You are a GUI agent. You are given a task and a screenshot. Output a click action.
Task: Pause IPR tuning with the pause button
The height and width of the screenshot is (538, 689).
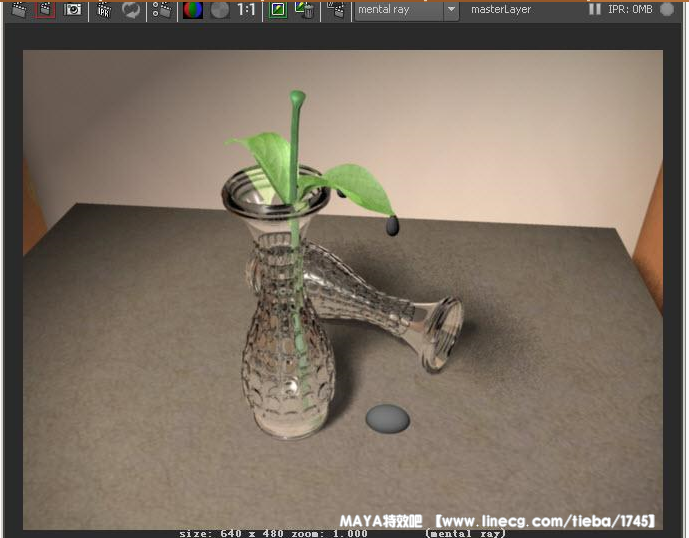[x=595, y=10]
